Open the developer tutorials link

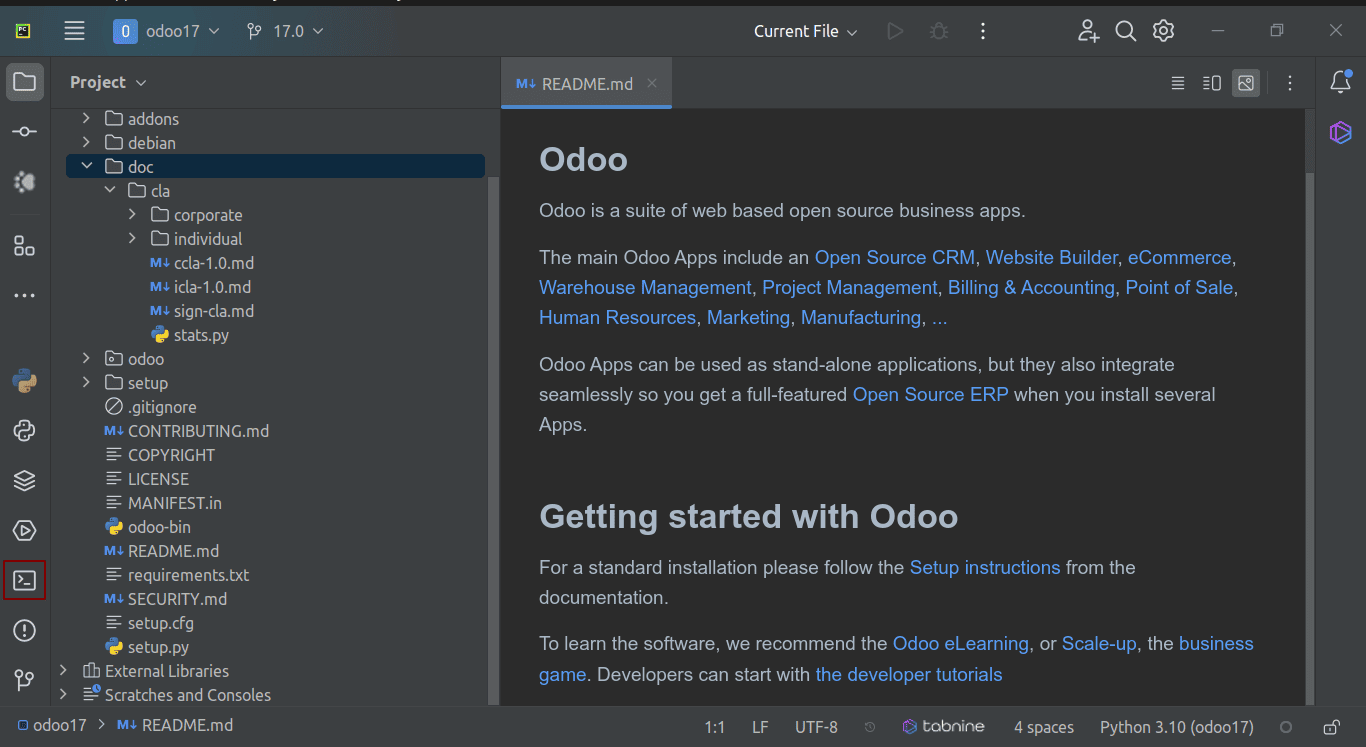click(909, 675)
